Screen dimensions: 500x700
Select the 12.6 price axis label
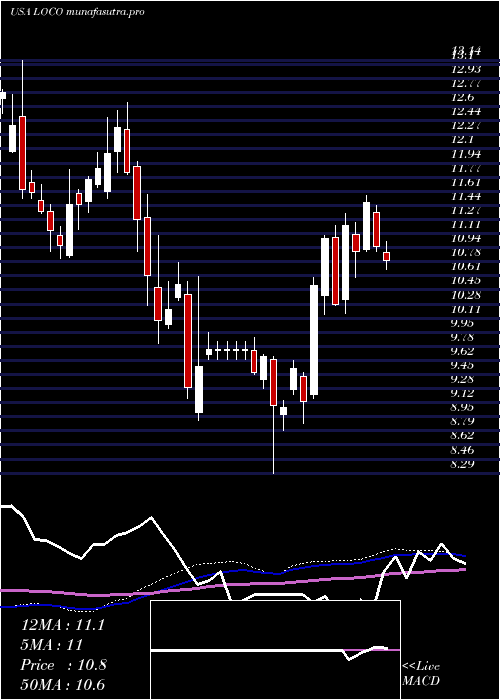[x=463, y=97]
